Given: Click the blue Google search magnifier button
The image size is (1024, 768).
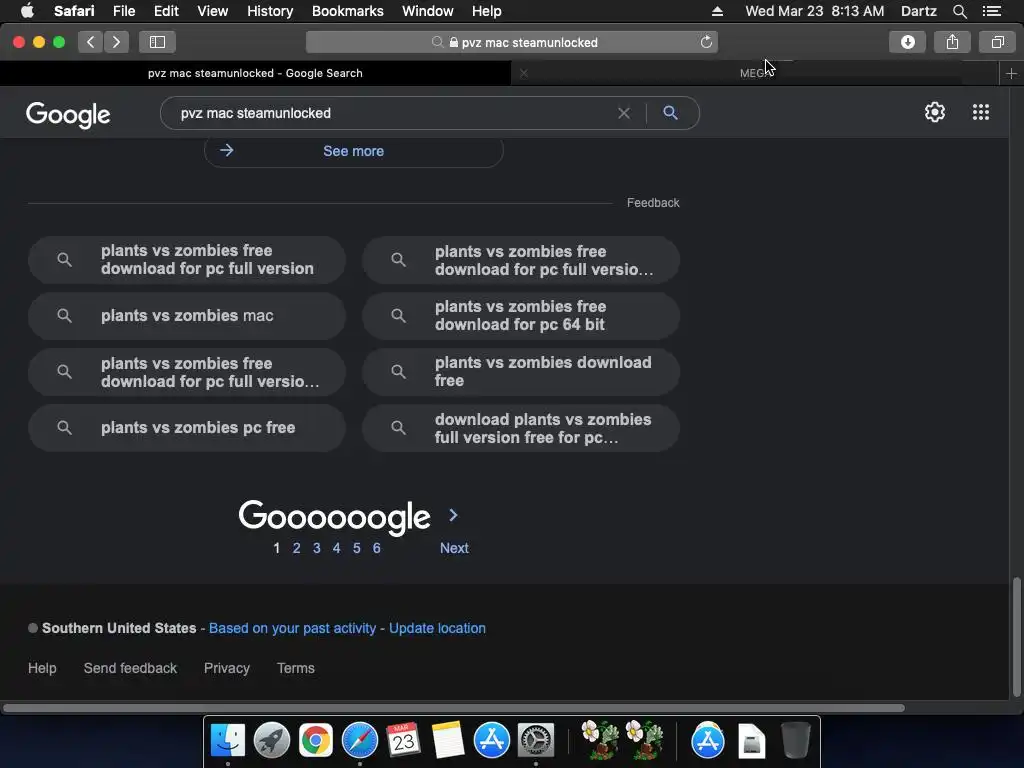Looking at the screenshot, I should (x=670, y=112).
